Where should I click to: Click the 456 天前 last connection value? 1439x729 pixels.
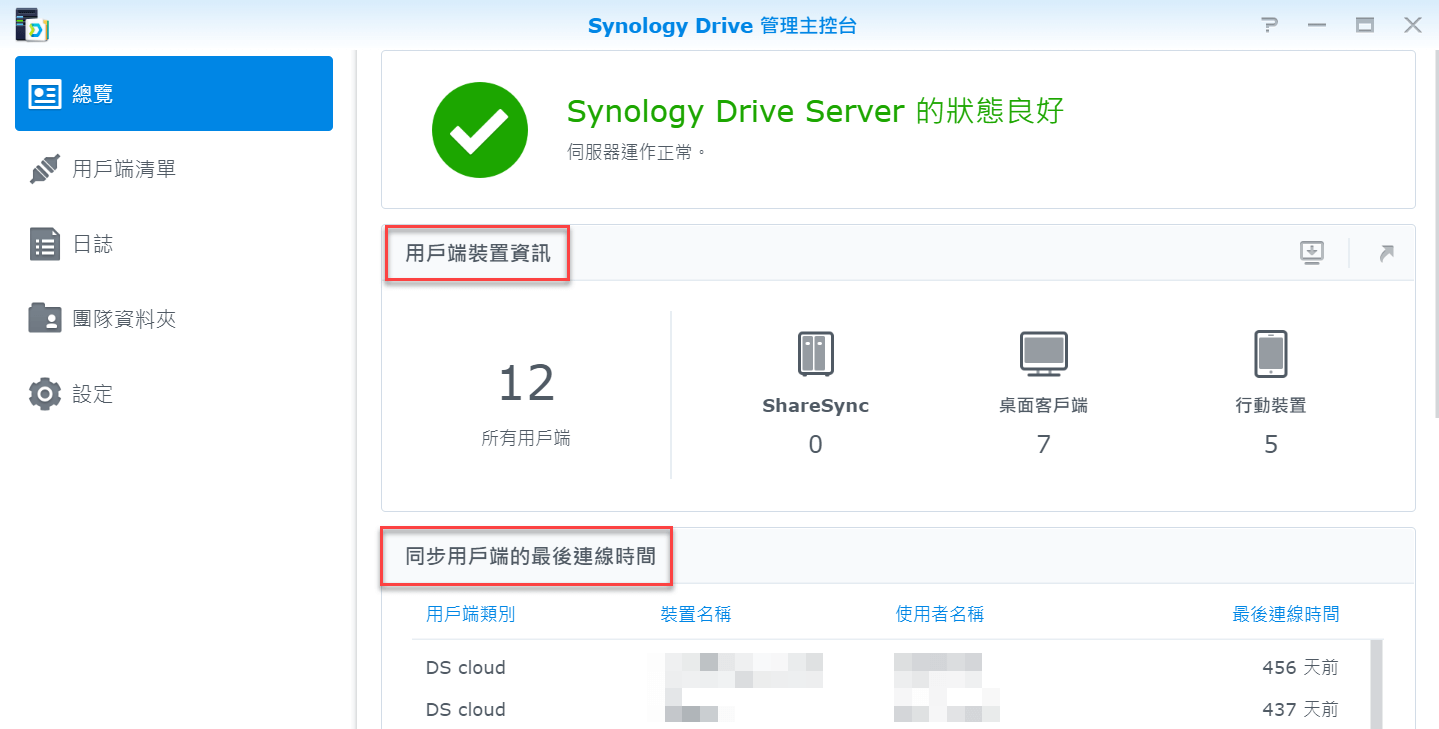click(1300, 667)
